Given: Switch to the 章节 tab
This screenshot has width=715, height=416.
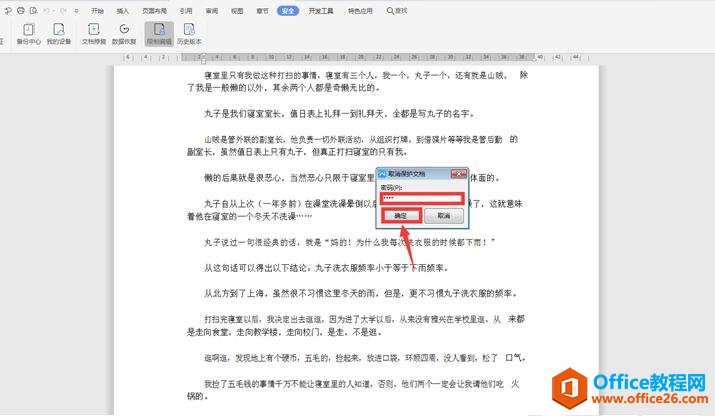Looking at the screenshot, I should (263, 10).
